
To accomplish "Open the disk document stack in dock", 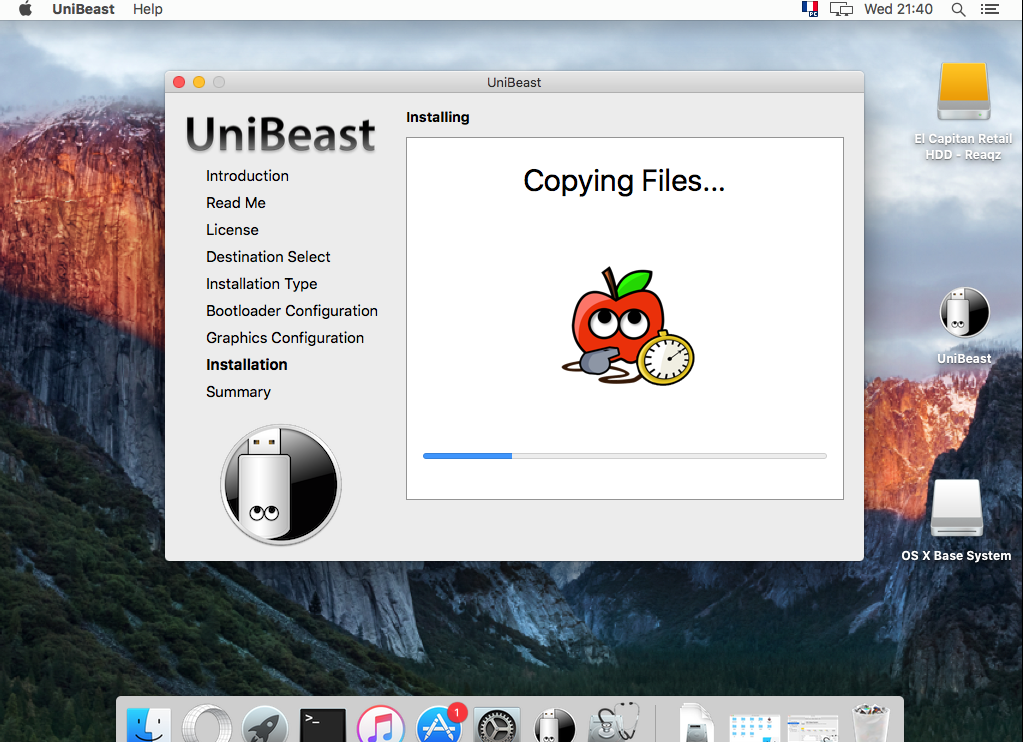I will [695, 722].
